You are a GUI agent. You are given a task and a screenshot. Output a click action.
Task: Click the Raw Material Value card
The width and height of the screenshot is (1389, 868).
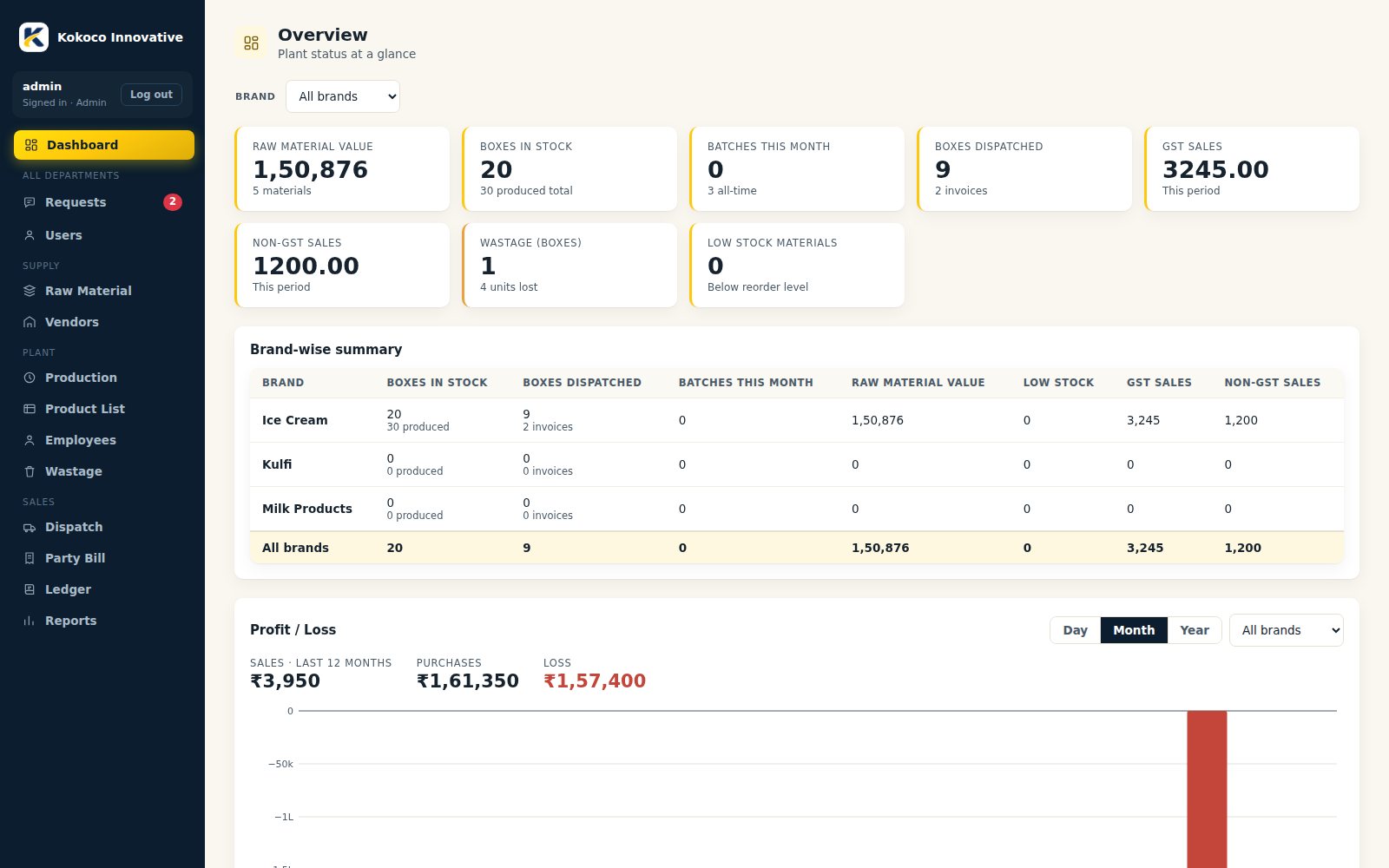tap(342, 168)
